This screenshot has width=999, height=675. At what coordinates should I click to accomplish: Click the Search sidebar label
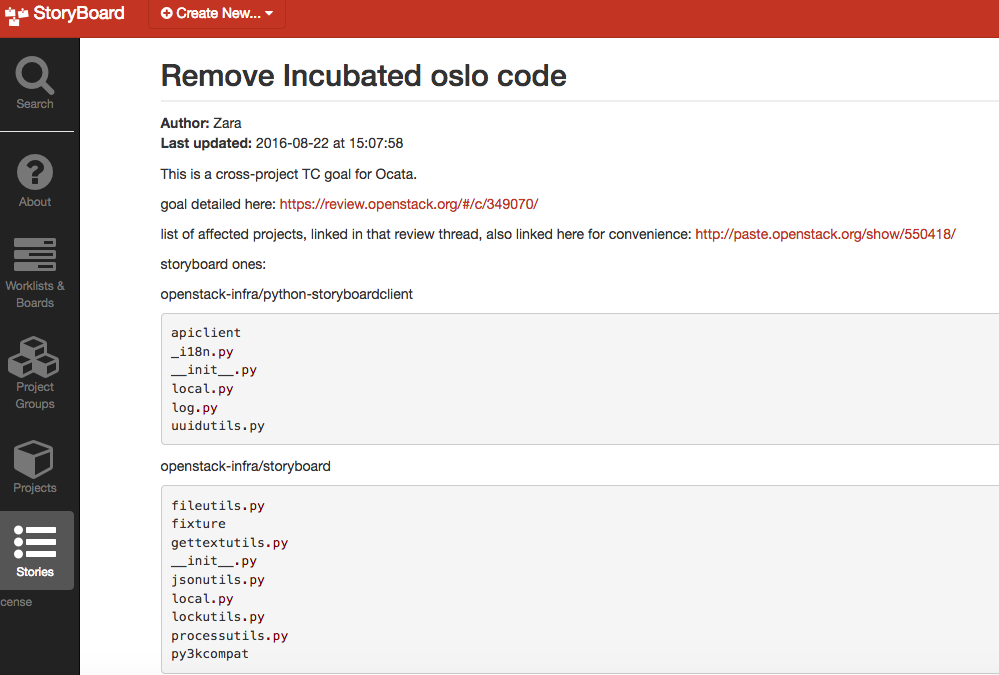(x=35, y=104)
